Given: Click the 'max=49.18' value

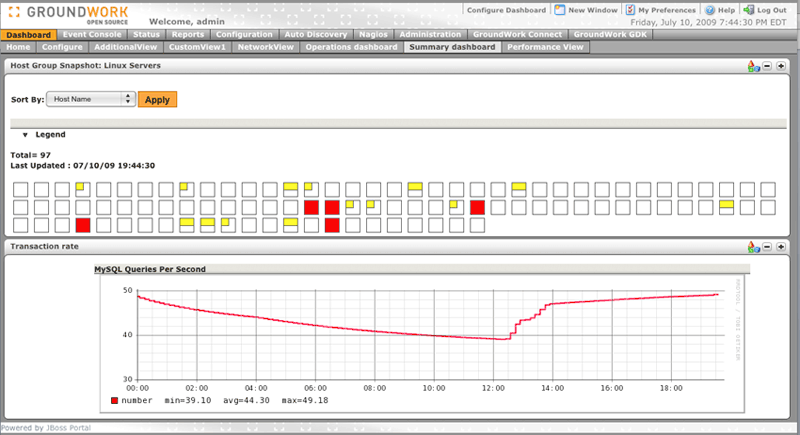Looking at the screenshot, I should pos(305,400).
